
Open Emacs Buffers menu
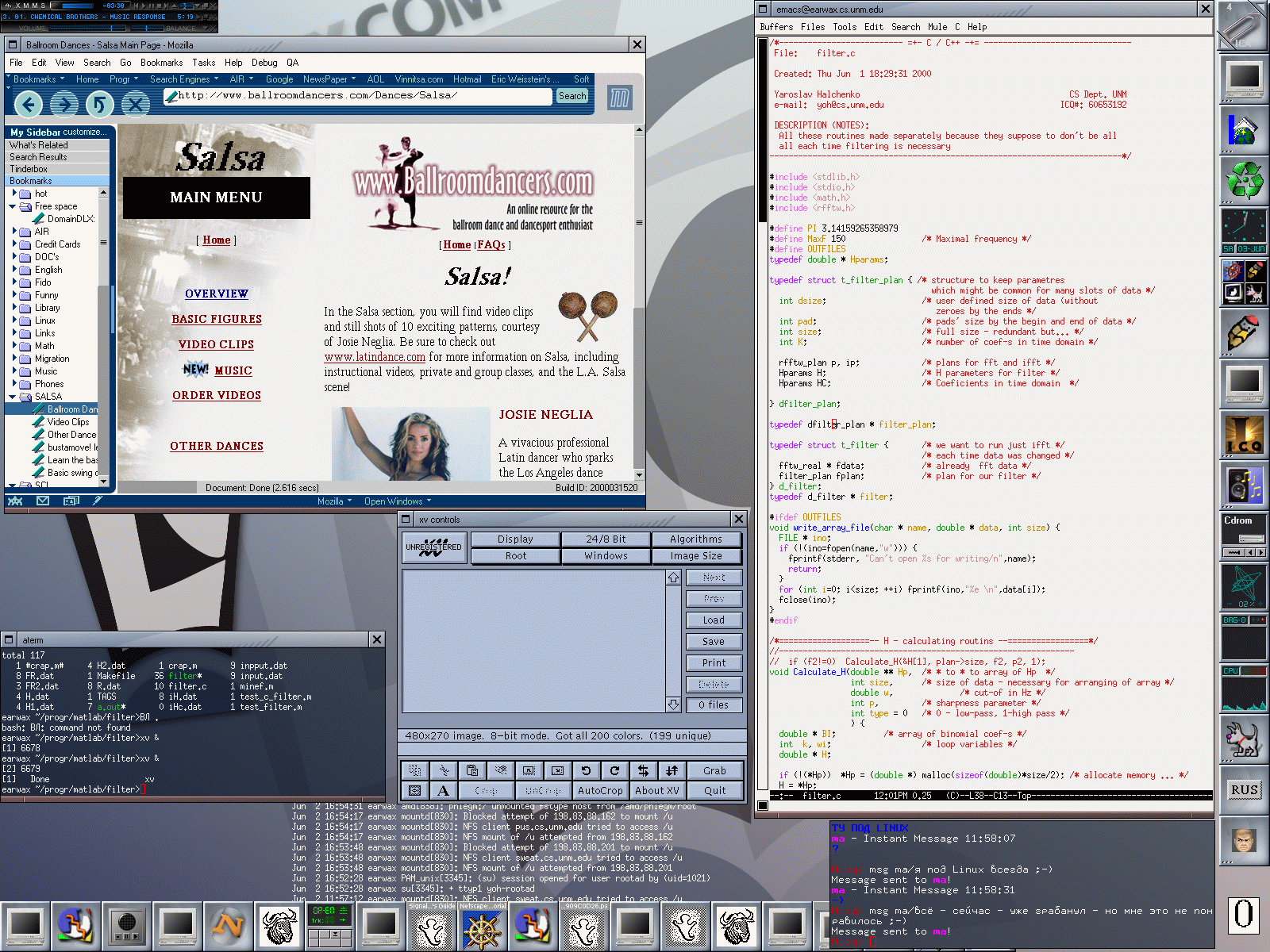point(776,27)
